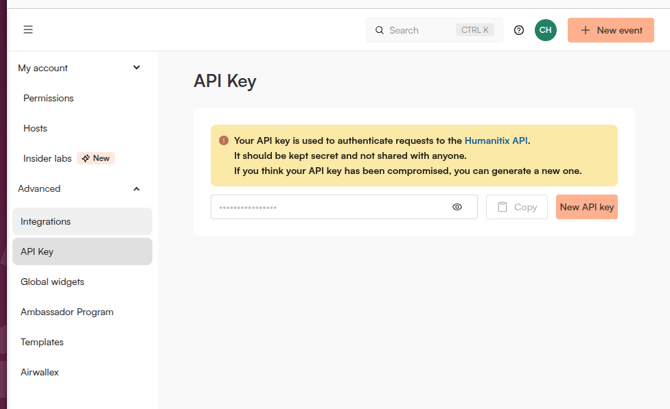
Task: Click the masked API key field
Action: pos(344,207)
